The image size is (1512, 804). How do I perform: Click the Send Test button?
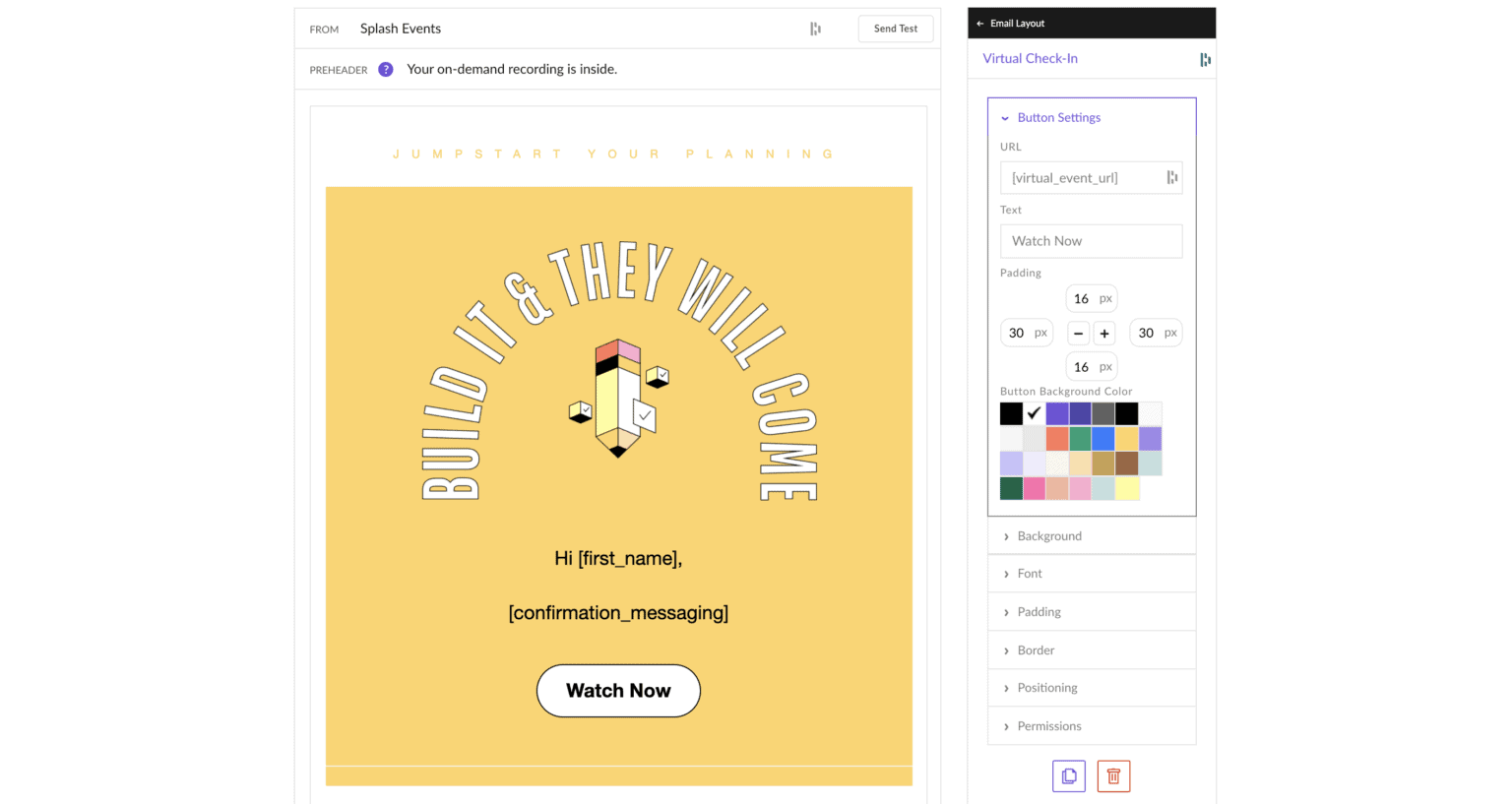[895, 29]
